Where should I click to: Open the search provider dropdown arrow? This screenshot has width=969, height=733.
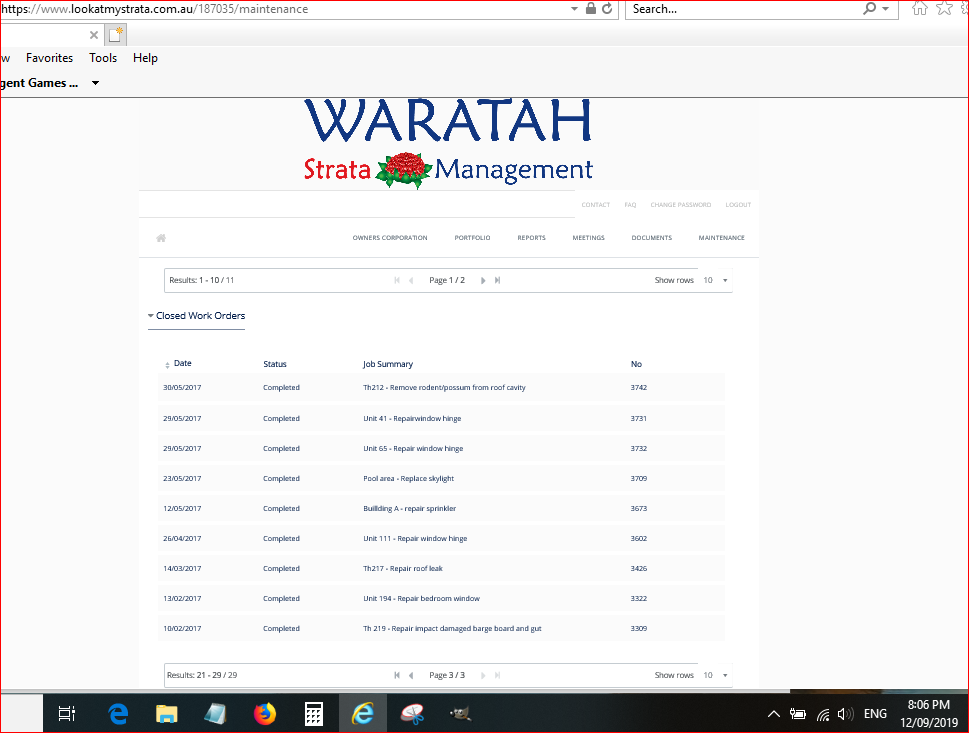[x=886, y=9]
